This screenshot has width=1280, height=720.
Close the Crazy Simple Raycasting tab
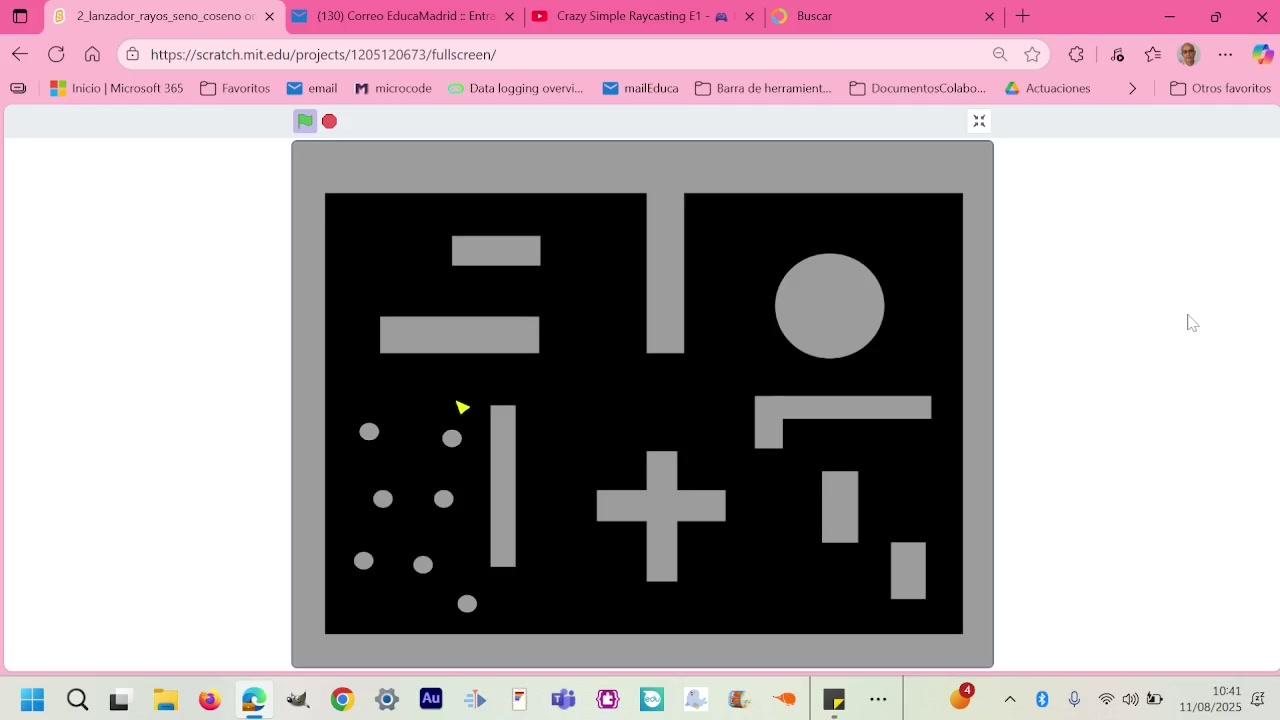click(x=749, y=16)
